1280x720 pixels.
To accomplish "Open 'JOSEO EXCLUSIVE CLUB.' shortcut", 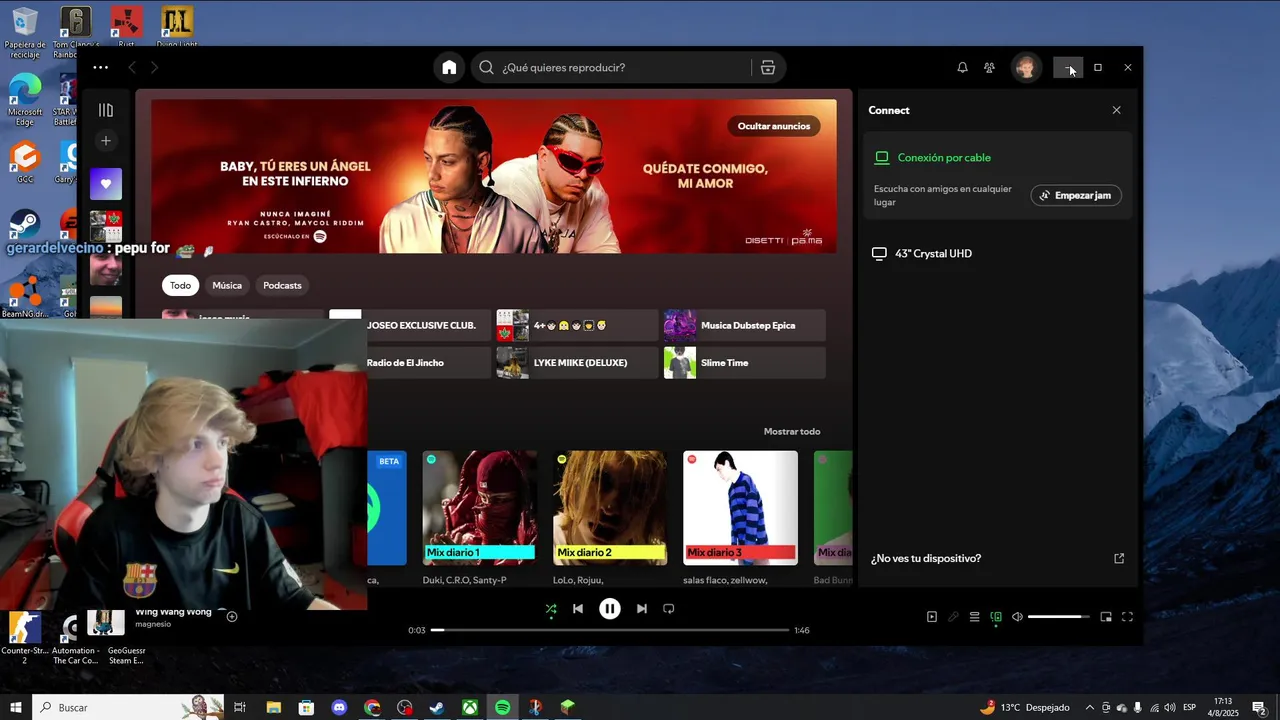I will tap(410, 325).
